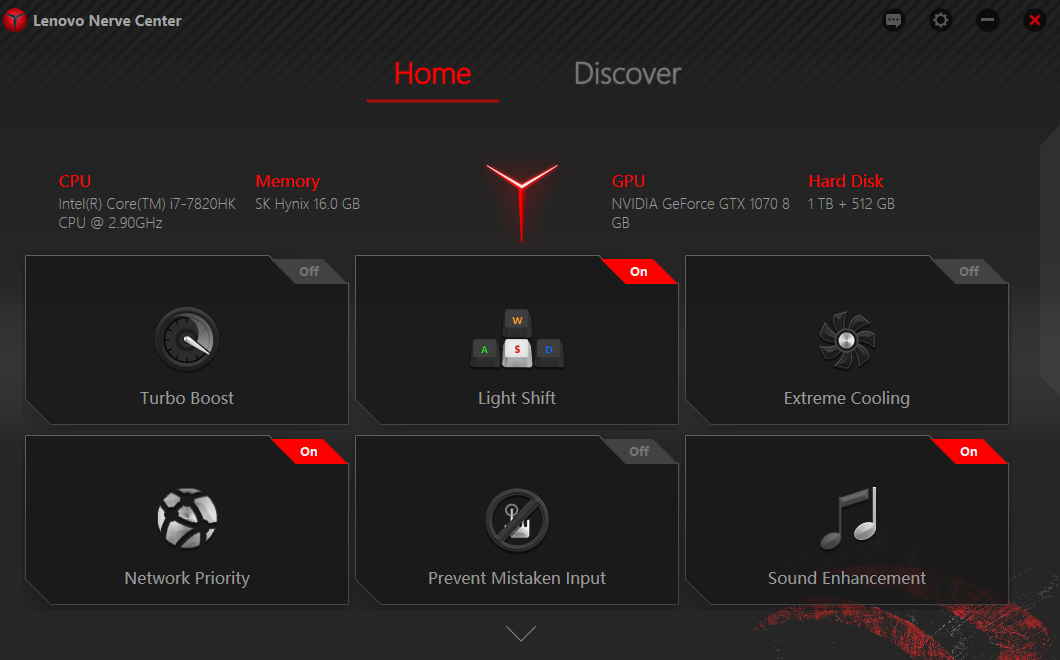Click the Prevent Mistaken Input icon
This screenshot has height=660, width=1060.
[517, 520]
